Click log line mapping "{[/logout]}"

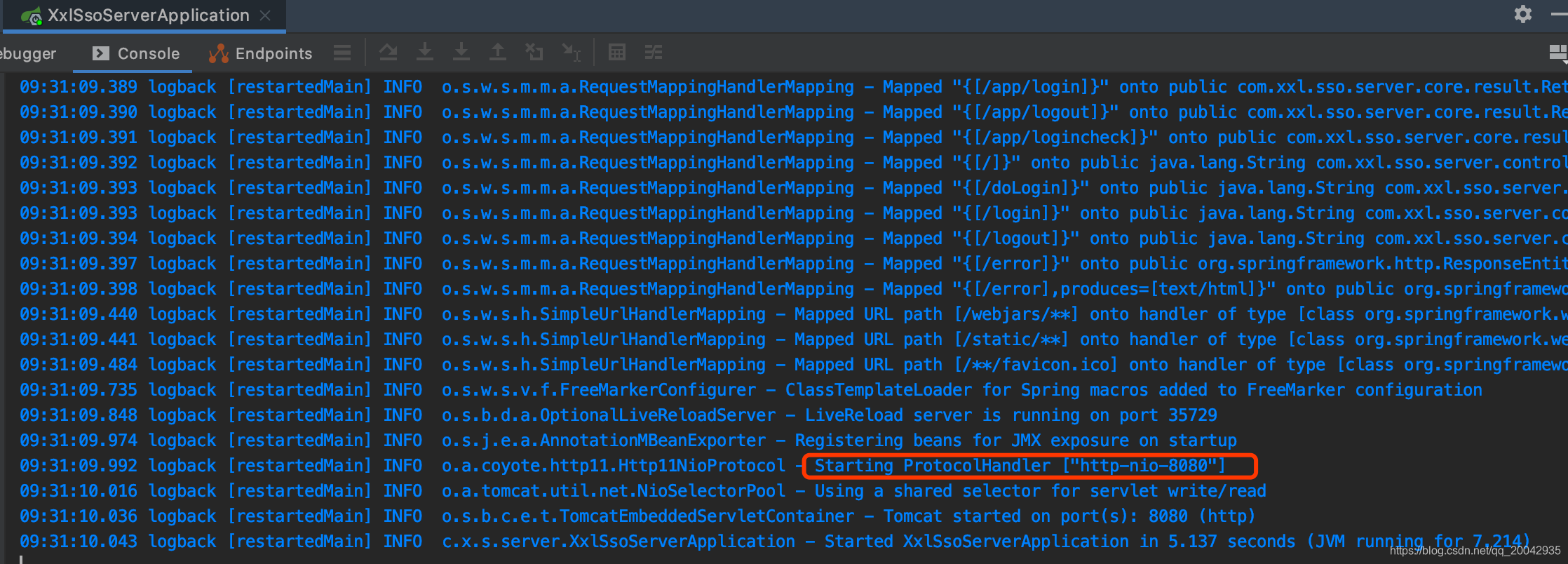click(x=792, y=239)
